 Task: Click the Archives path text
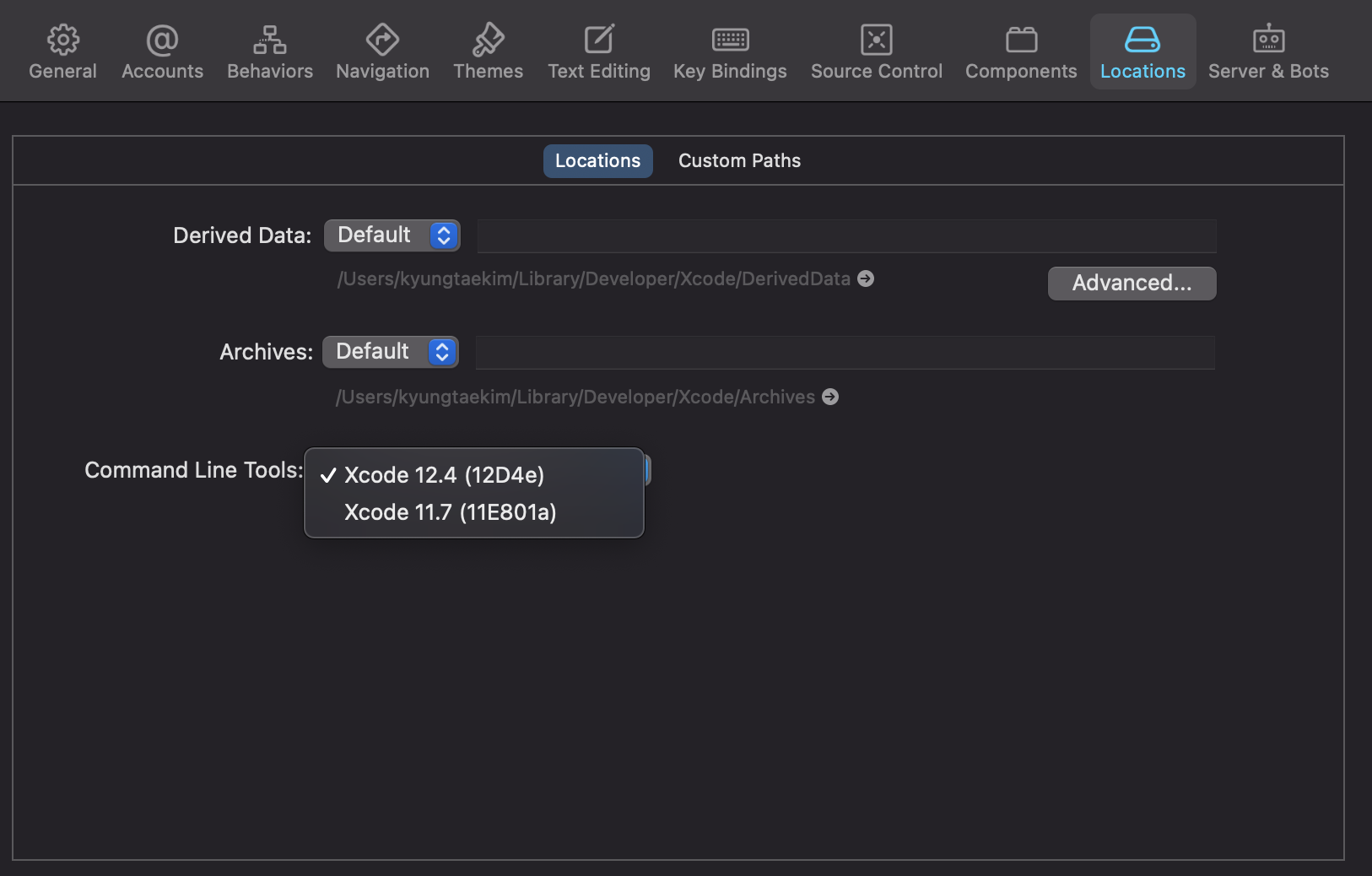[x=575, y=397]
